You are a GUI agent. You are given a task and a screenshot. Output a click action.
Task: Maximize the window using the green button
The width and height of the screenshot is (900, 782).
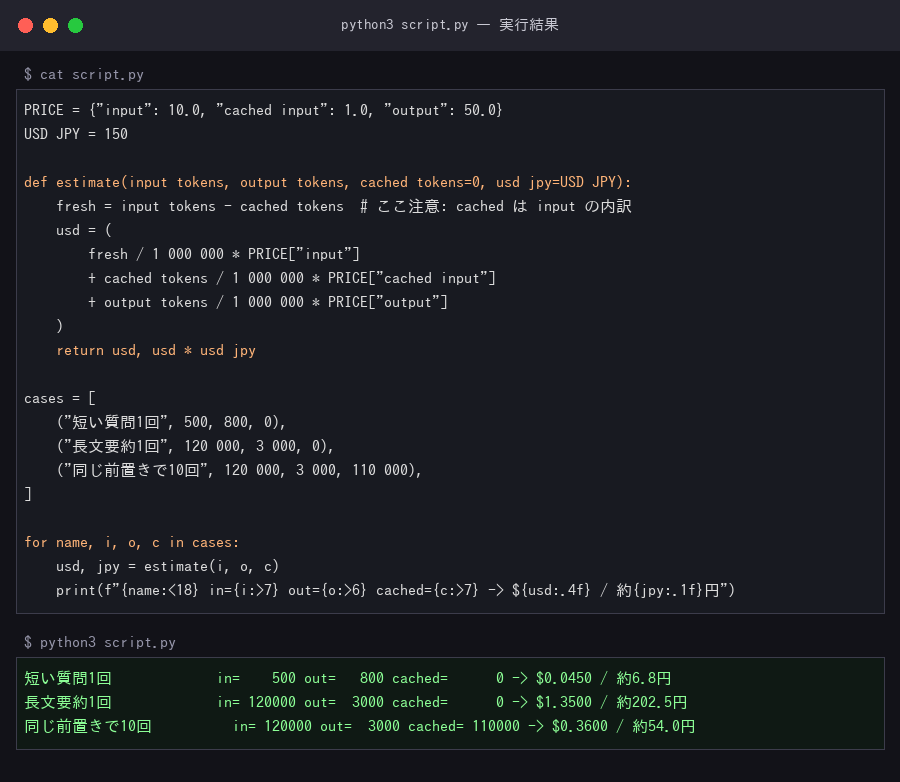click(x=76, y=25)
